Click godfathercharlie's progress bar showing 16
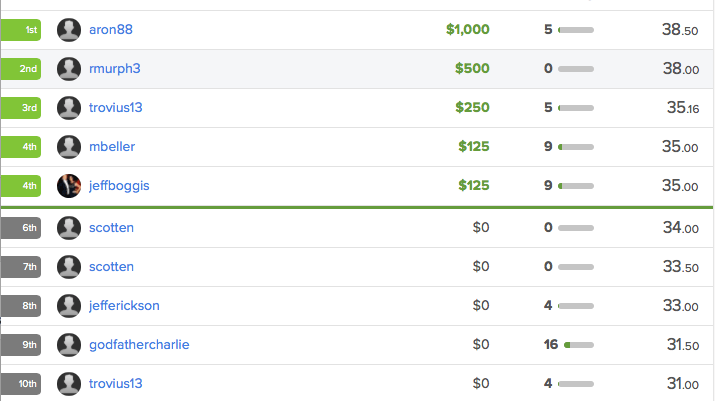This screenshot has height=401, width=715. (579, 345)
